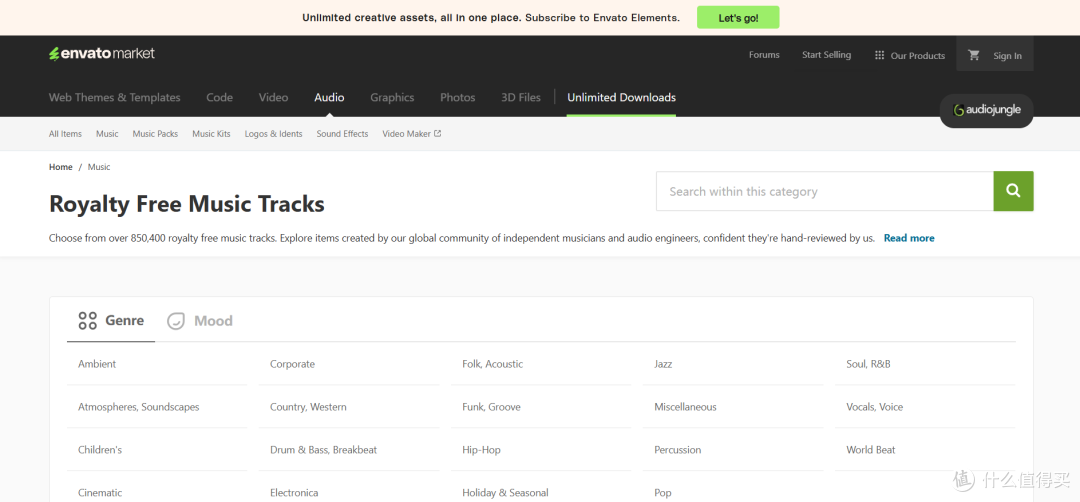Screen dimensions: 1080x502
Task: Focus the Search within this category field
Action: 824,191
